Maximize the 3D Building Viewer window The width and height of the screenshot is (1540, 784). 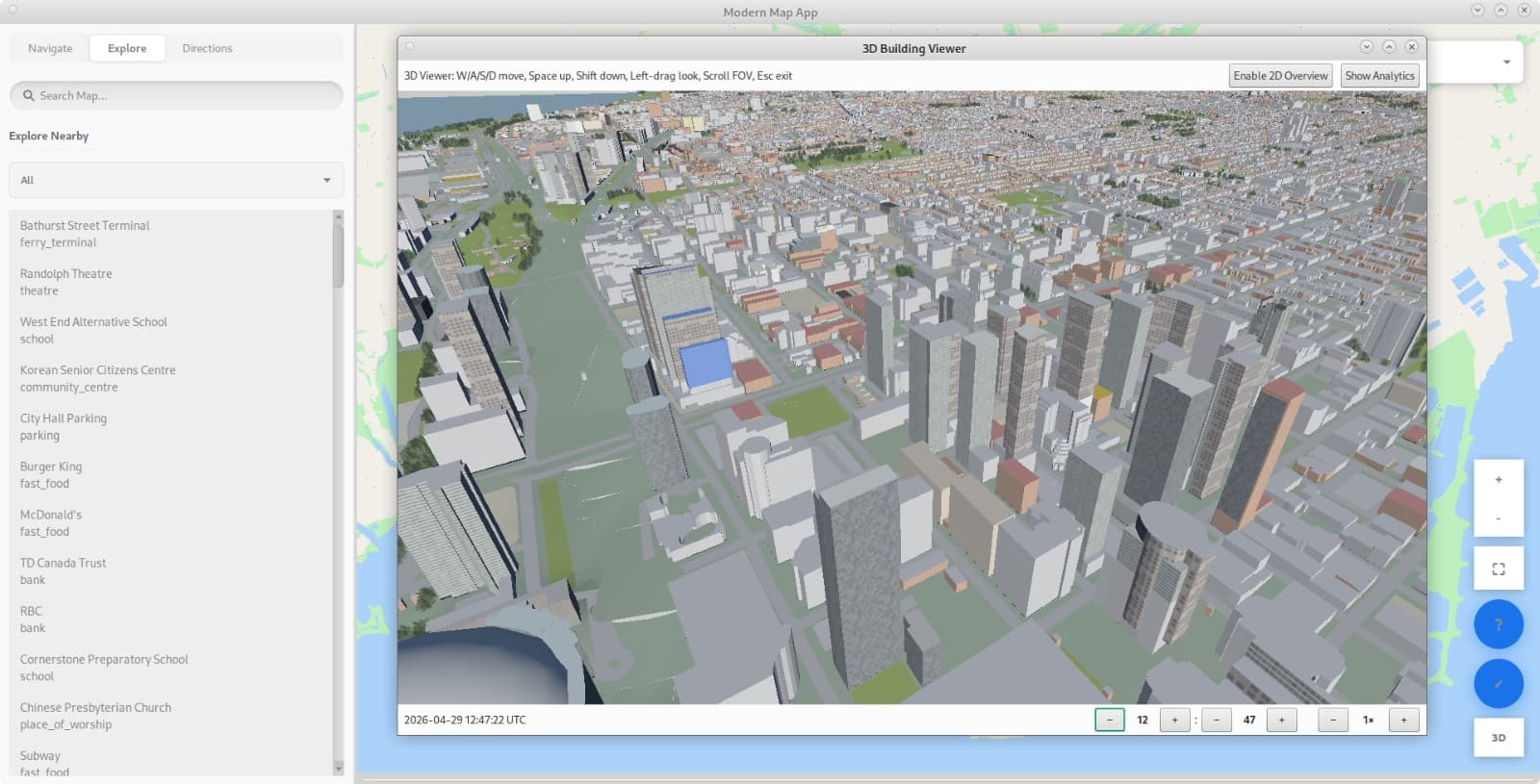click(1389, 46)
